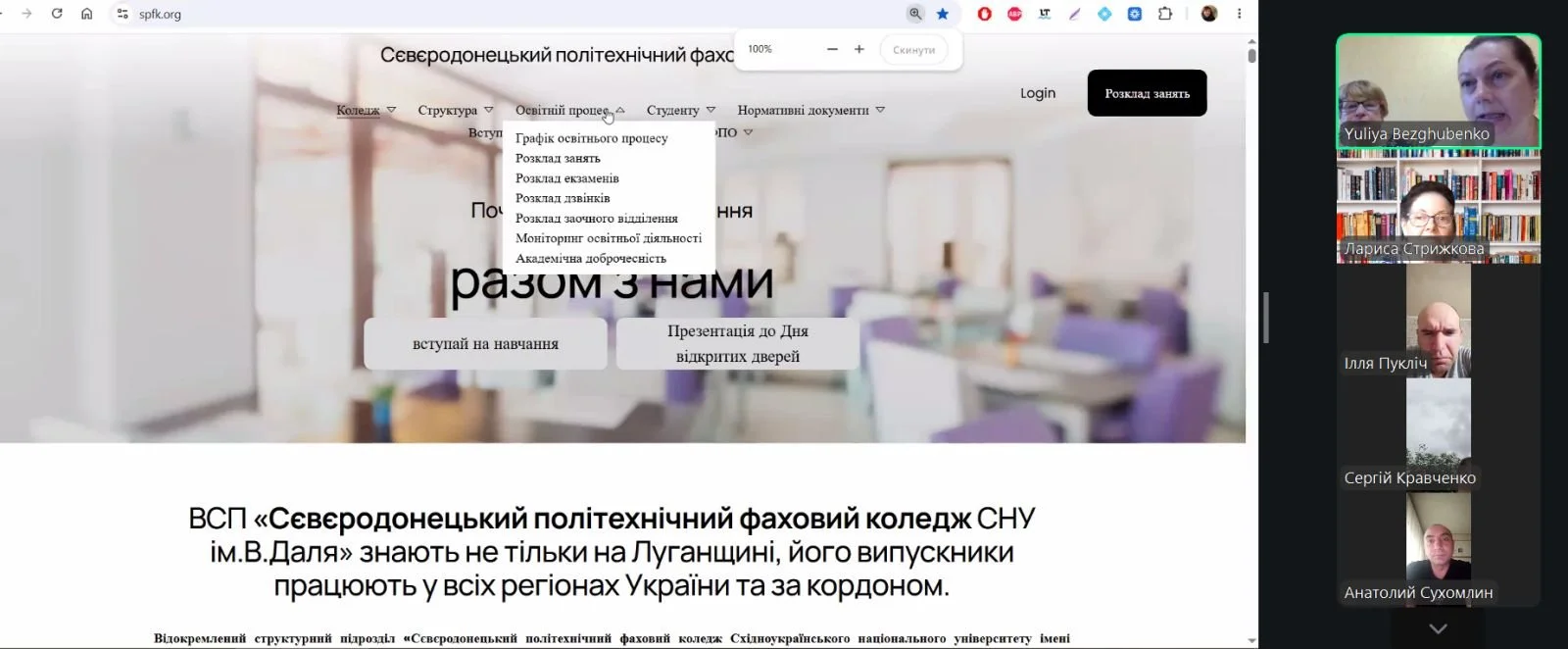Select Сергій Кравченко video tile
1568x649 pixels.
click(1439, 435)
